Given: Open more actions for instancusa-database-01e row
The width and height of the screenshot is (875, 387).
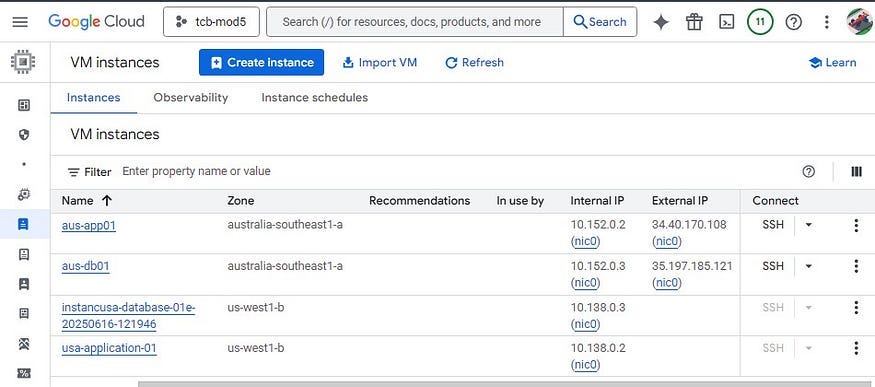Looking at the screenshot, I should coord(856,307).
